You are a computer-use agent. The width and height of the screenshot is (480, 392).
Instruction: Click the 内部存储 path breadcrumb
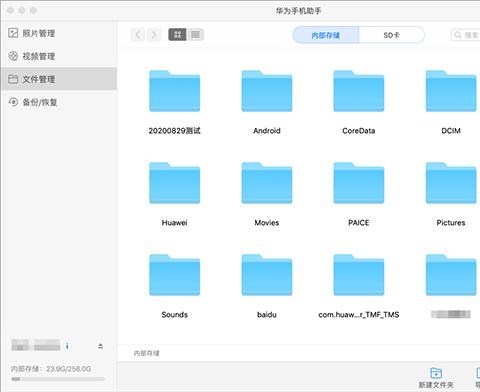coord(147,353)
